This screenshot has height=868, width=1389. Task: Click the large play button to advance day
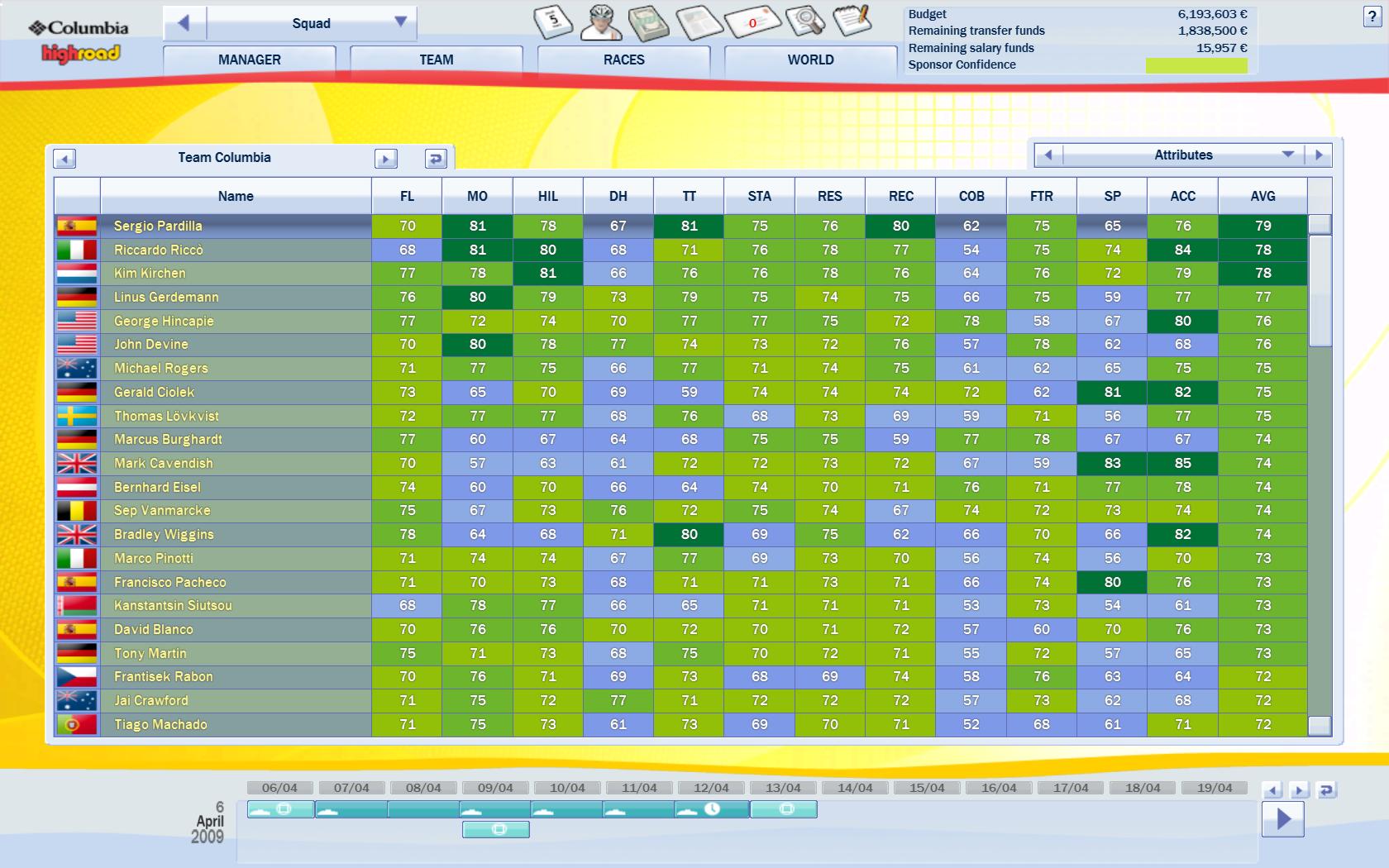(1282, 818)
